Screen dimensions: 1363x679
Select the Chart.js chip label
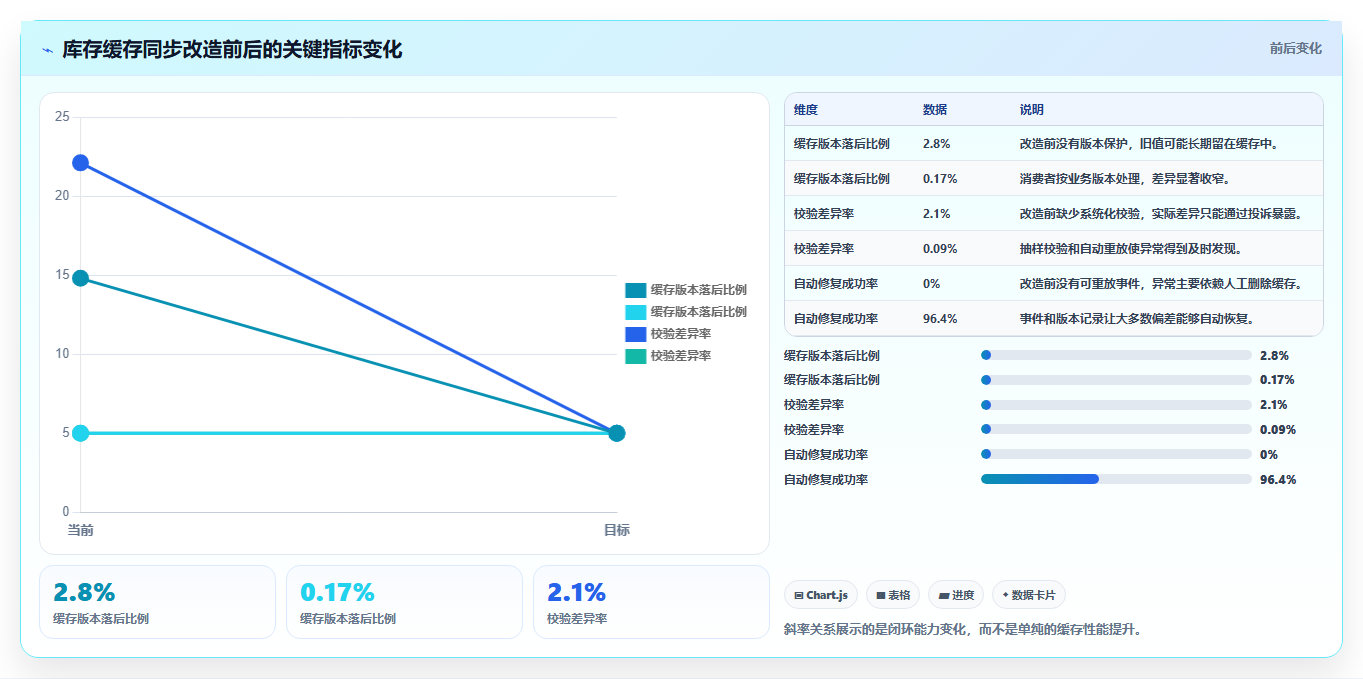tap(827, 595)
